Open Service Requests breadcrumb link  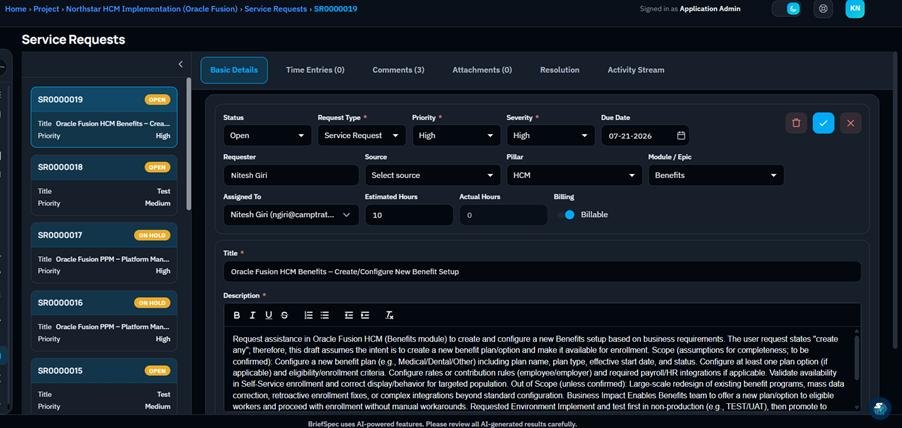[x=276, y=9]
